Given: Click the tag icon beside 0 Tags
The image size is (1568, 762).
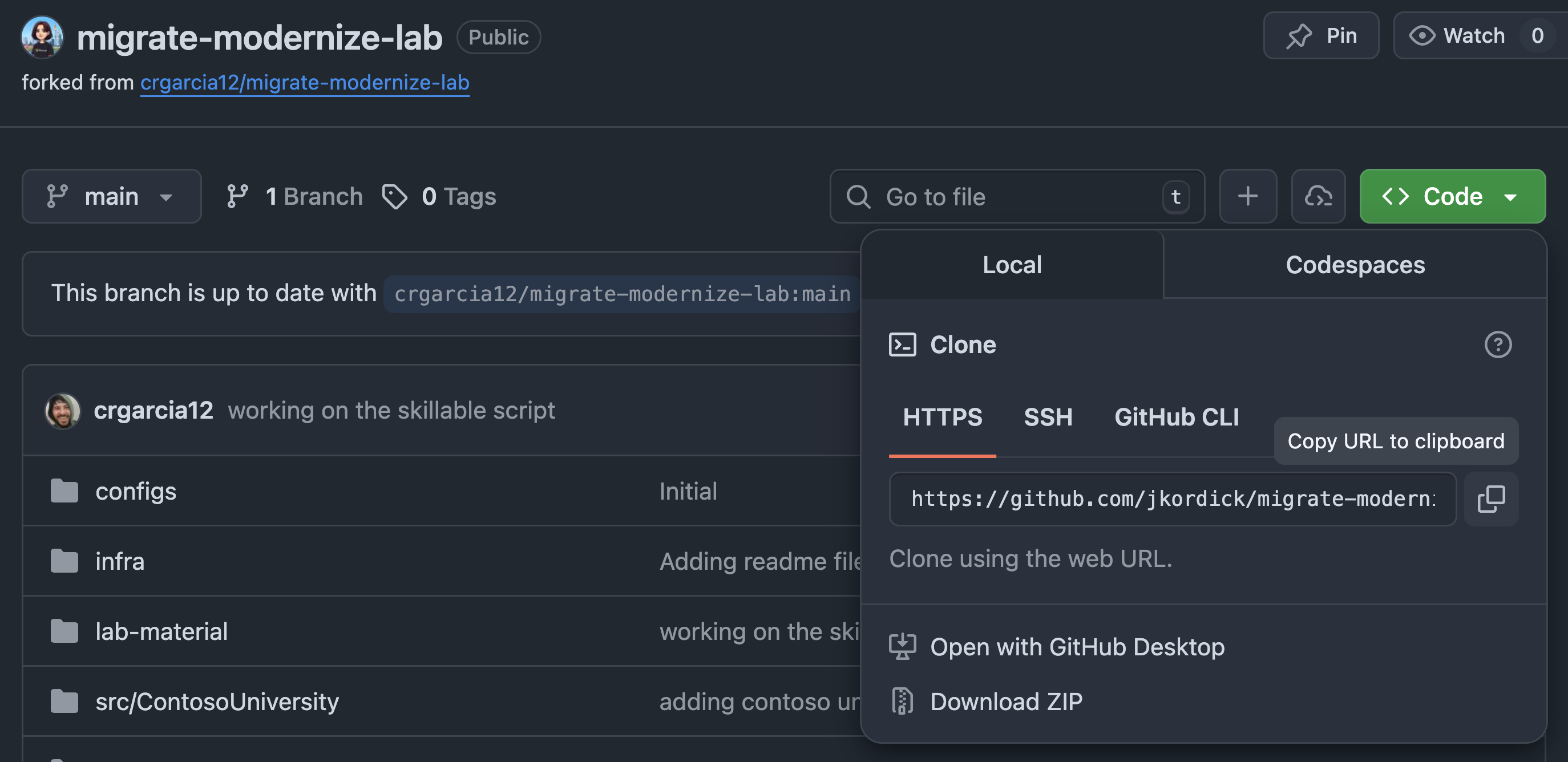Looking at the screenshot, I should pos(394,197).
